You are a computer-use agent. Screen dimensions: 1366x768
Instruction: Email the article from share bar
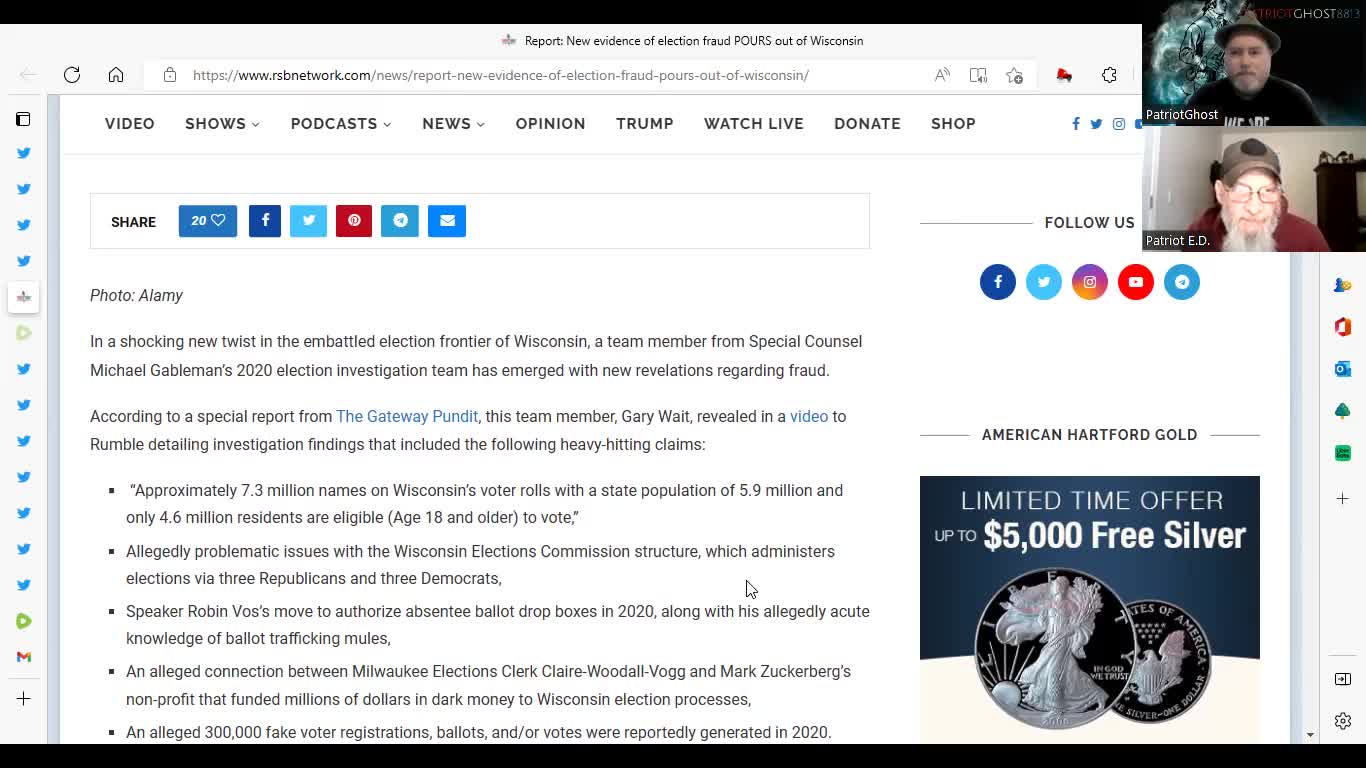(x=447, y=221)
